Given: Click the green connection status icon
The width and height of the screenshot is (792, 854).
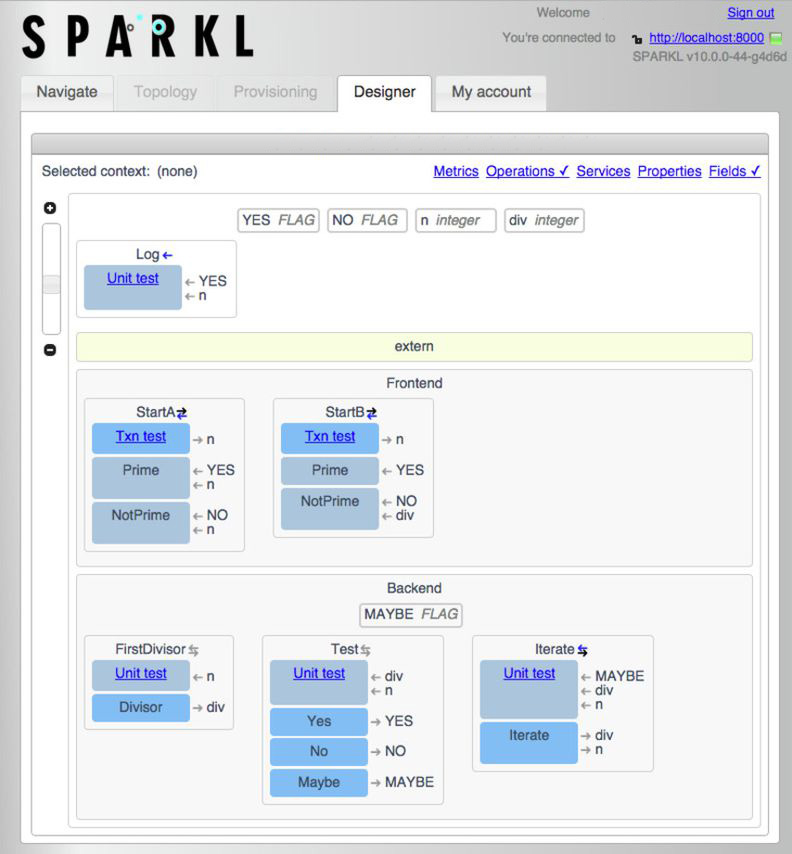Looking at the screenshot, I should 776,39.
